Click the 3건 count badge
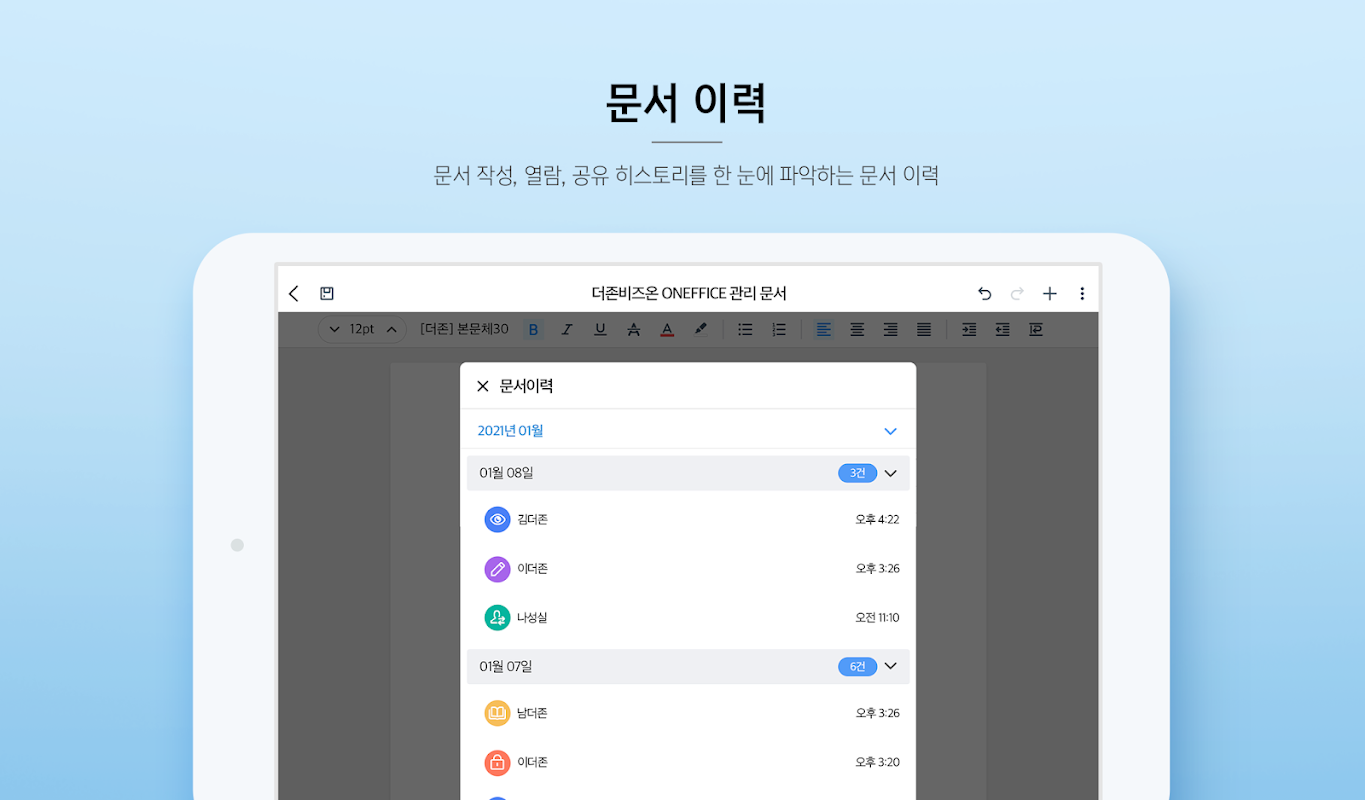Image resolution: width=1365 pixels, height=800 pixels. pyautogui.click(x=857, y=473)
